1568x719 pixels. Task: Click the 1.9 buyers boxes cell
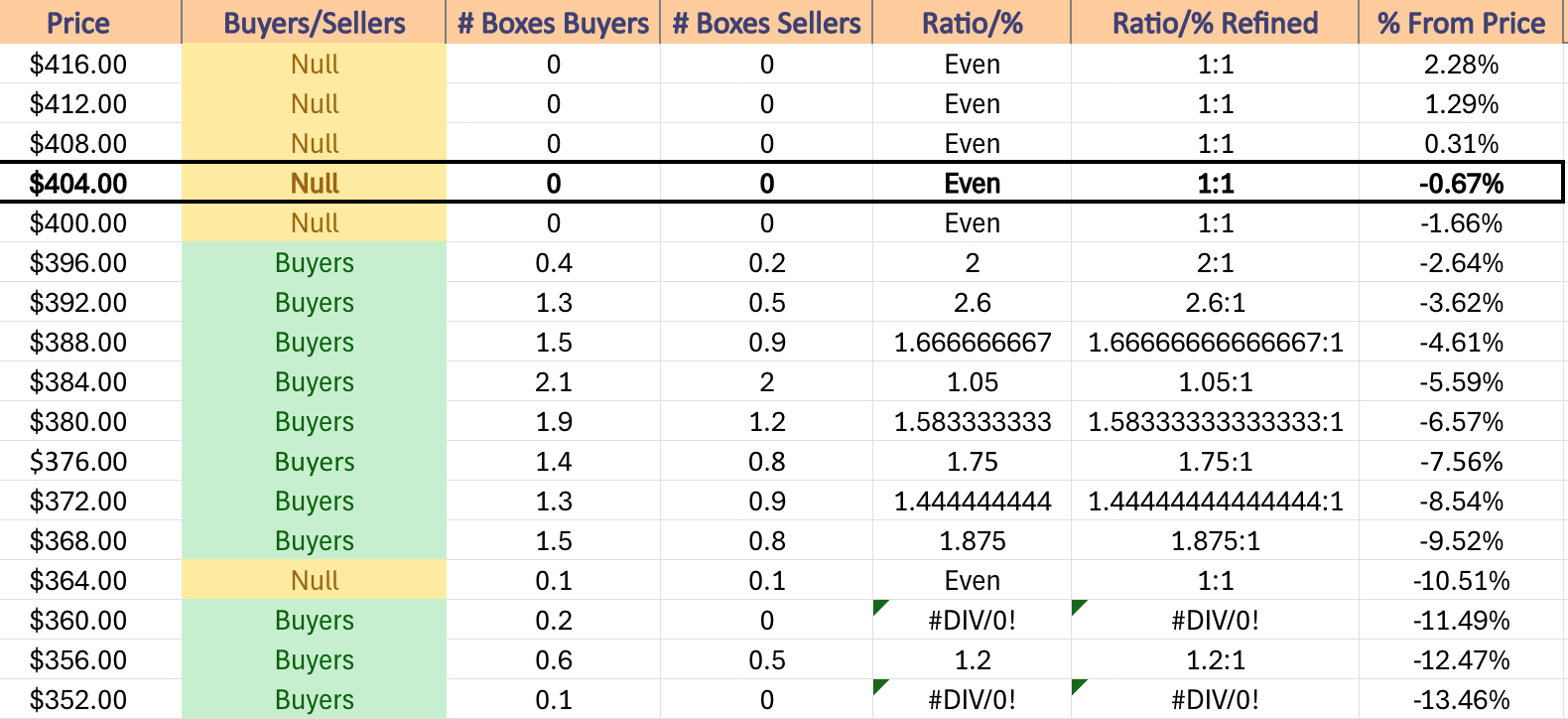click(553, 422)
